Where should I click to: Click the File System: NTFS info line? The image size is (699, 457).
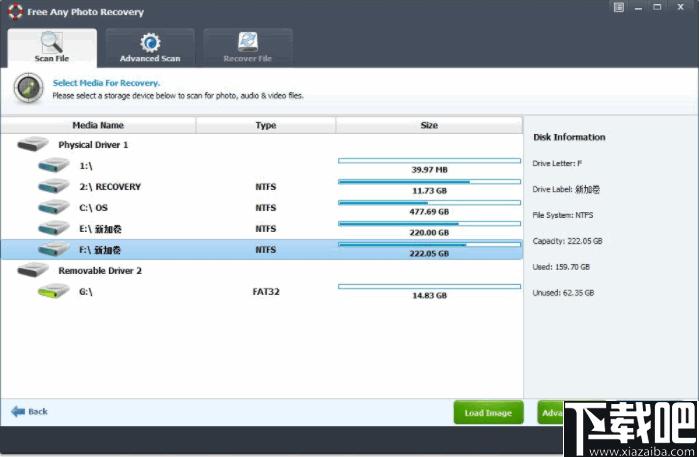(563, 215)
